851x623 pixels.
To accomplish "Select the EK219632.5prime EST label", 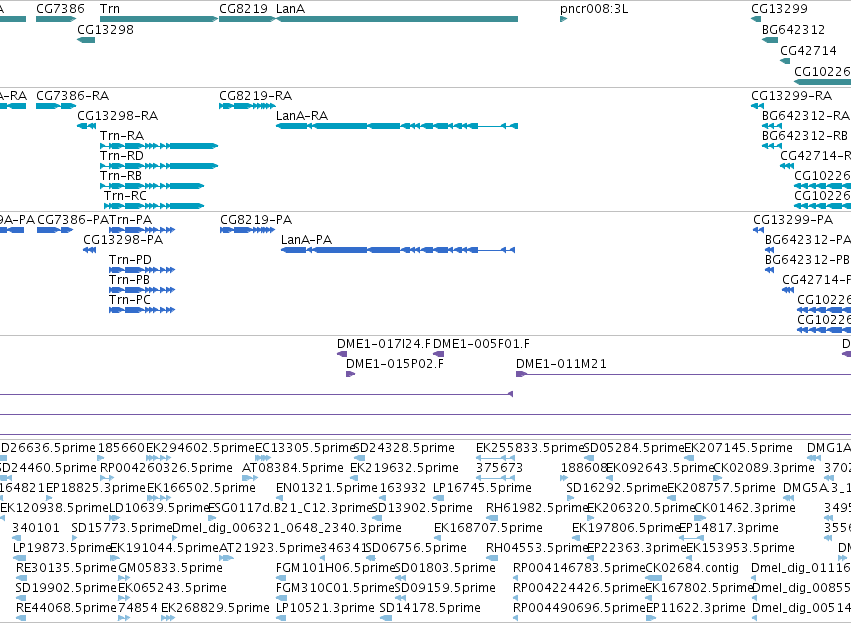I will (404, 468).
